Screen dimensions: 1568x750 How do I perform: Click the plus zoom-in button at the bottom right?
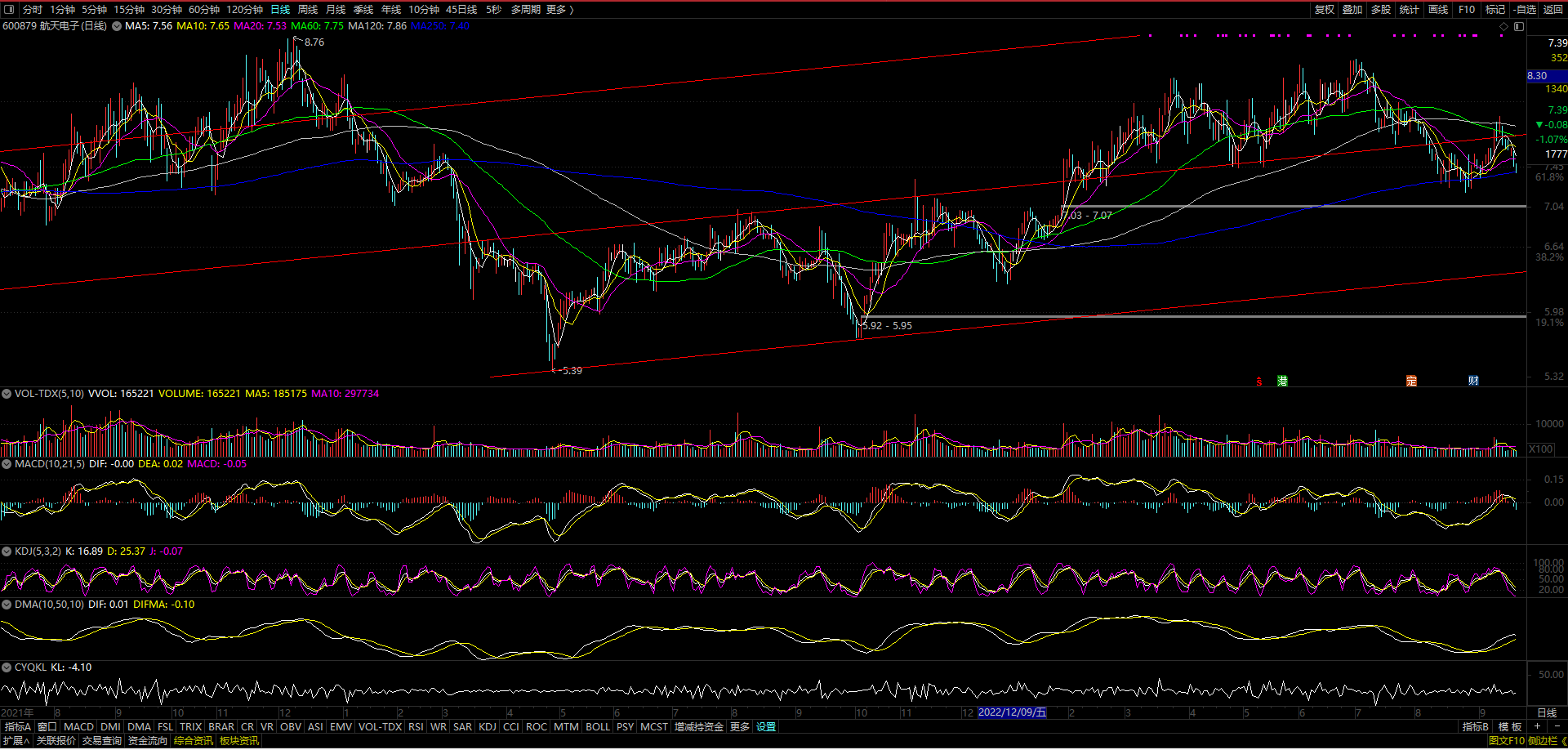tap(1537, 726)
